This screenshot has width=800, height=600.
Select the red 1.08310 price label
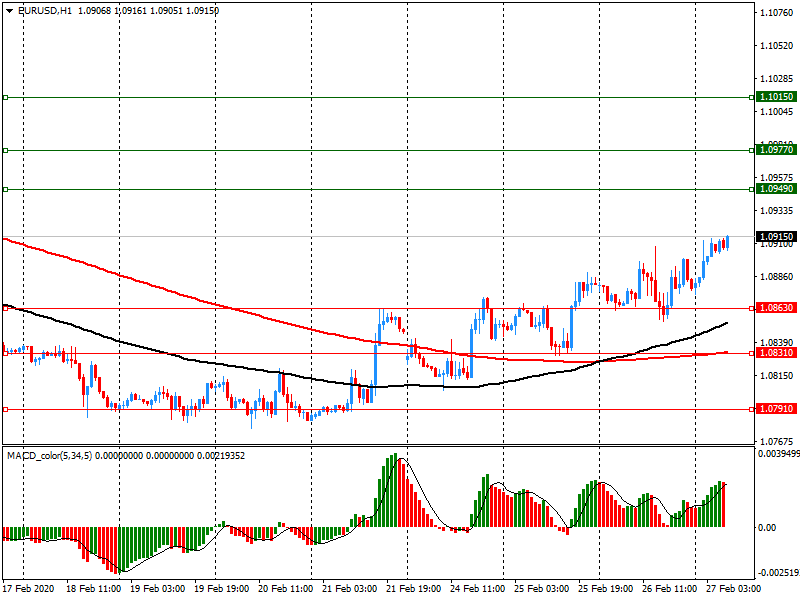point(776,353)
